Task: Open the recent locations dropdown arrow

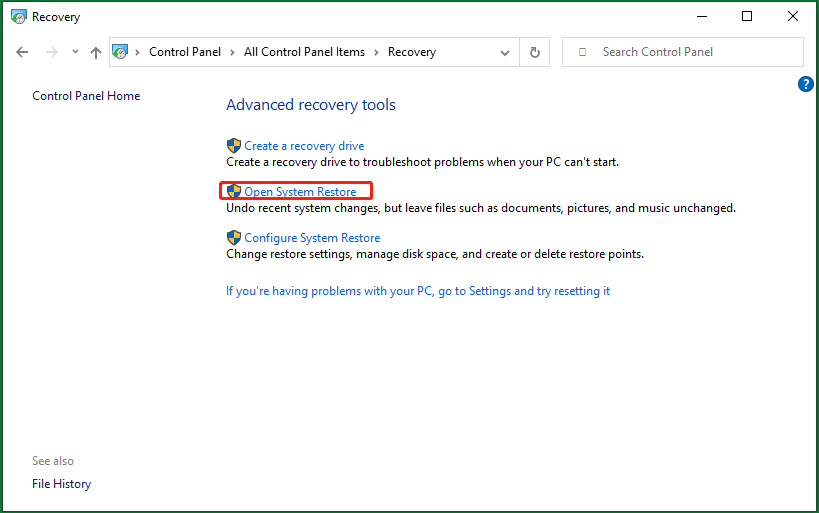Action: tap(75, 52)
